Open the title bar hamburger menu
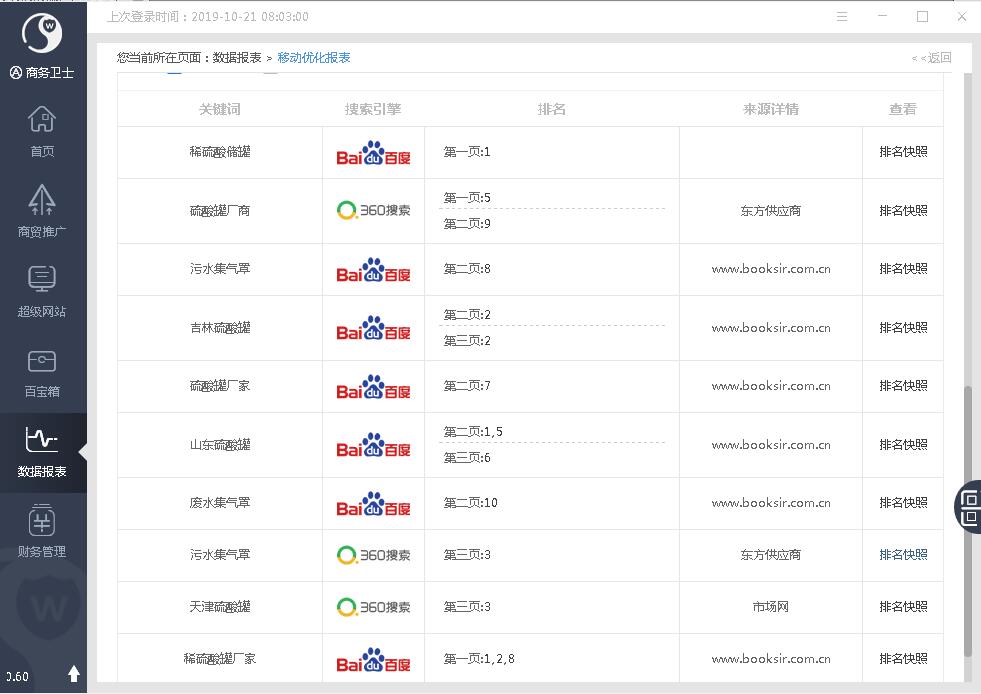The height and width of the screenshot is (694, 981). (842, 17)
